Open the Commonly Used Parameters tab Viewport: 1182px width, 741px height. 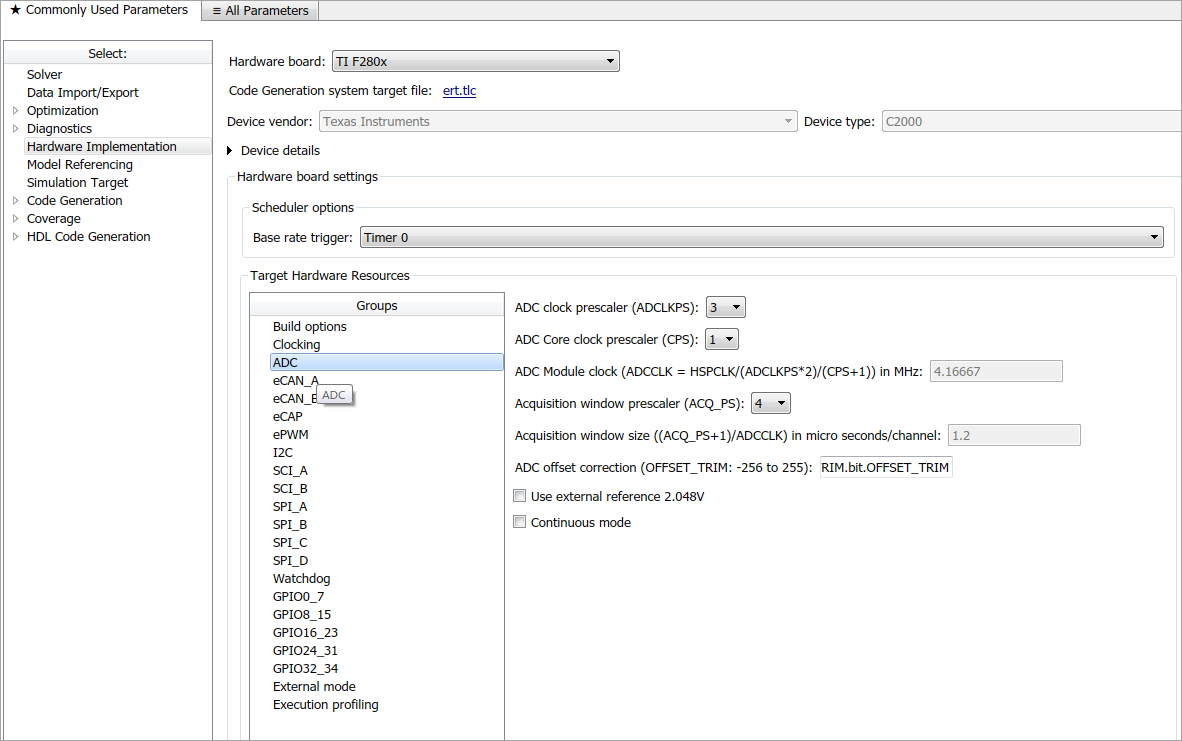99,10
